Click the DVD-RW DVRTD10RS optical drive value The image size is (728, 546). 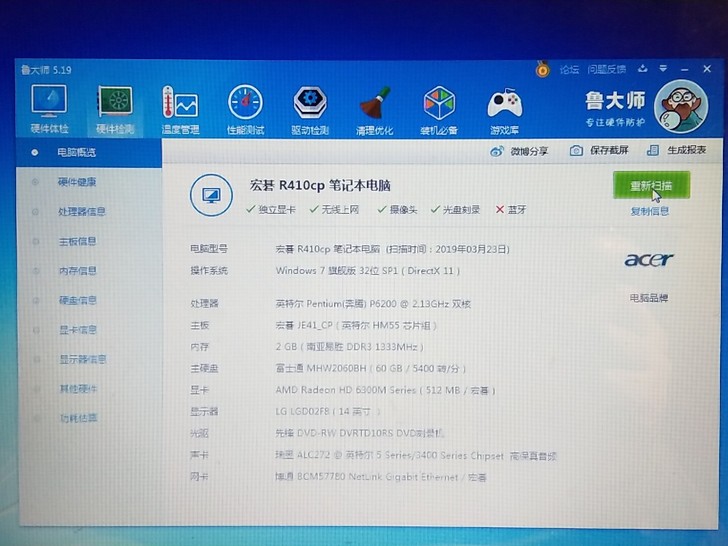360,434
